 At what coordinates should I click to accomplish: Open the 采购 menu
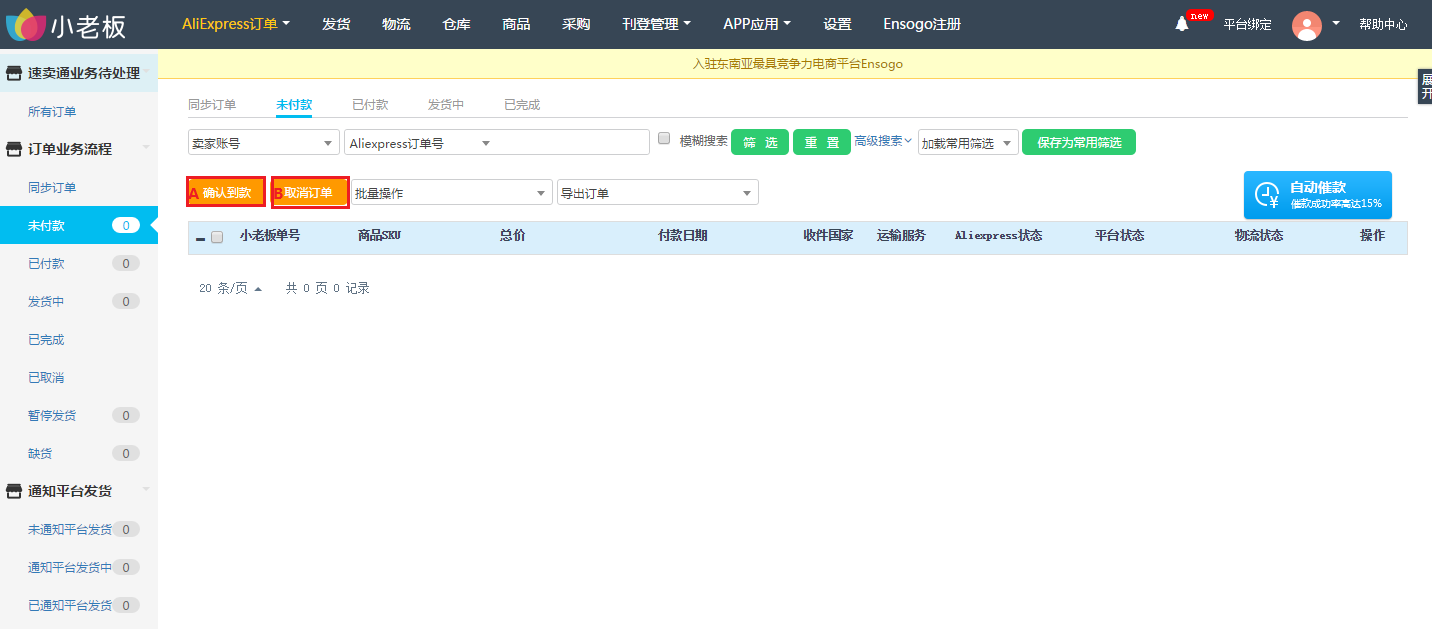[576, 24]
